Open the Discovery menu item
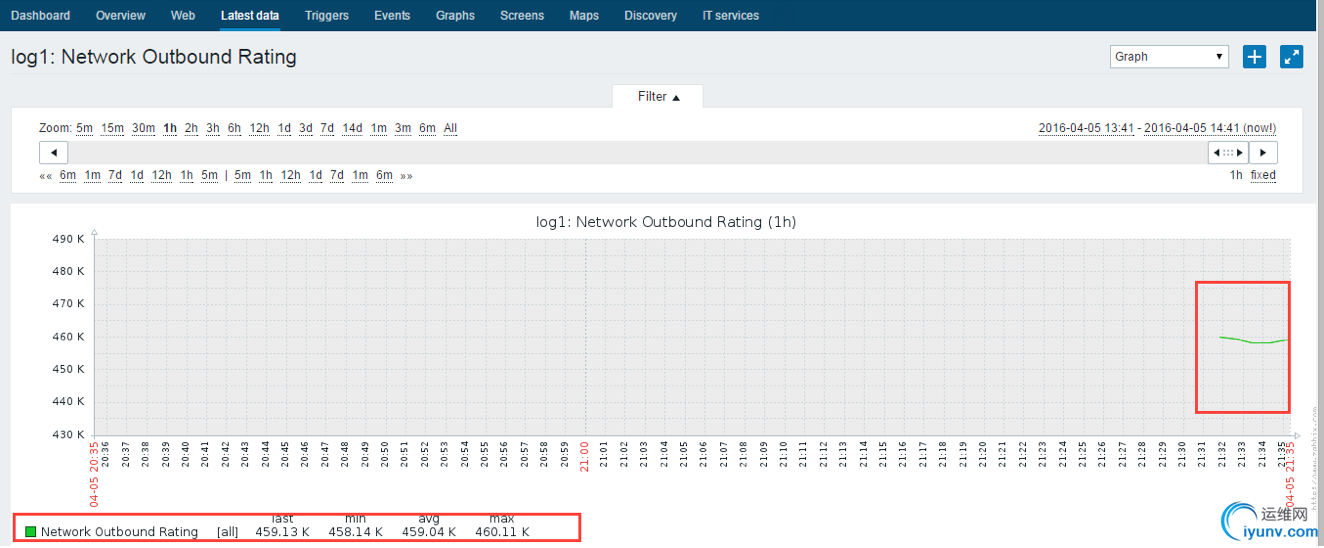The image size is (1324, 548). click(650, 15)
